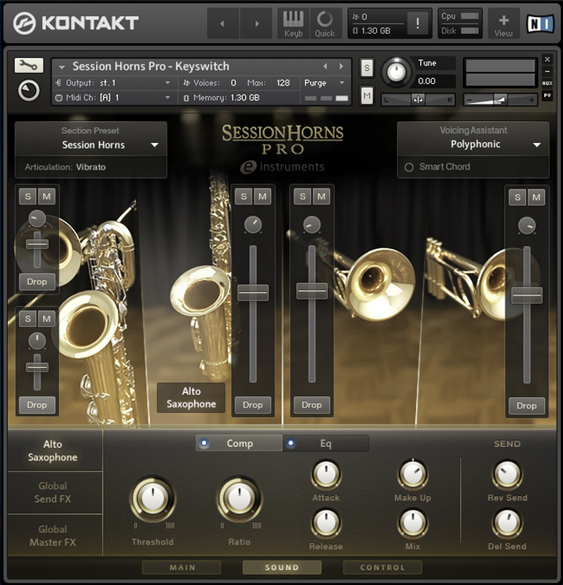This screenshot has width=563, height=585.
Task: Click the far-right channel volume fader
Action: coord(527,295)
